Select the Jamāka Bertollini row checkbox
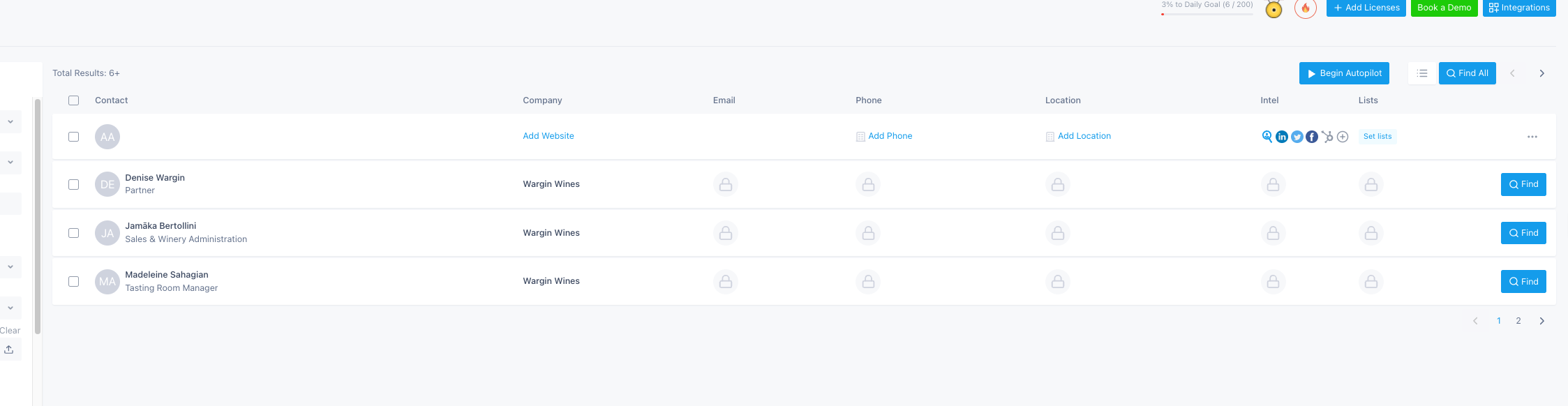The image size is (1568, 406). click(x=74, y=233)
